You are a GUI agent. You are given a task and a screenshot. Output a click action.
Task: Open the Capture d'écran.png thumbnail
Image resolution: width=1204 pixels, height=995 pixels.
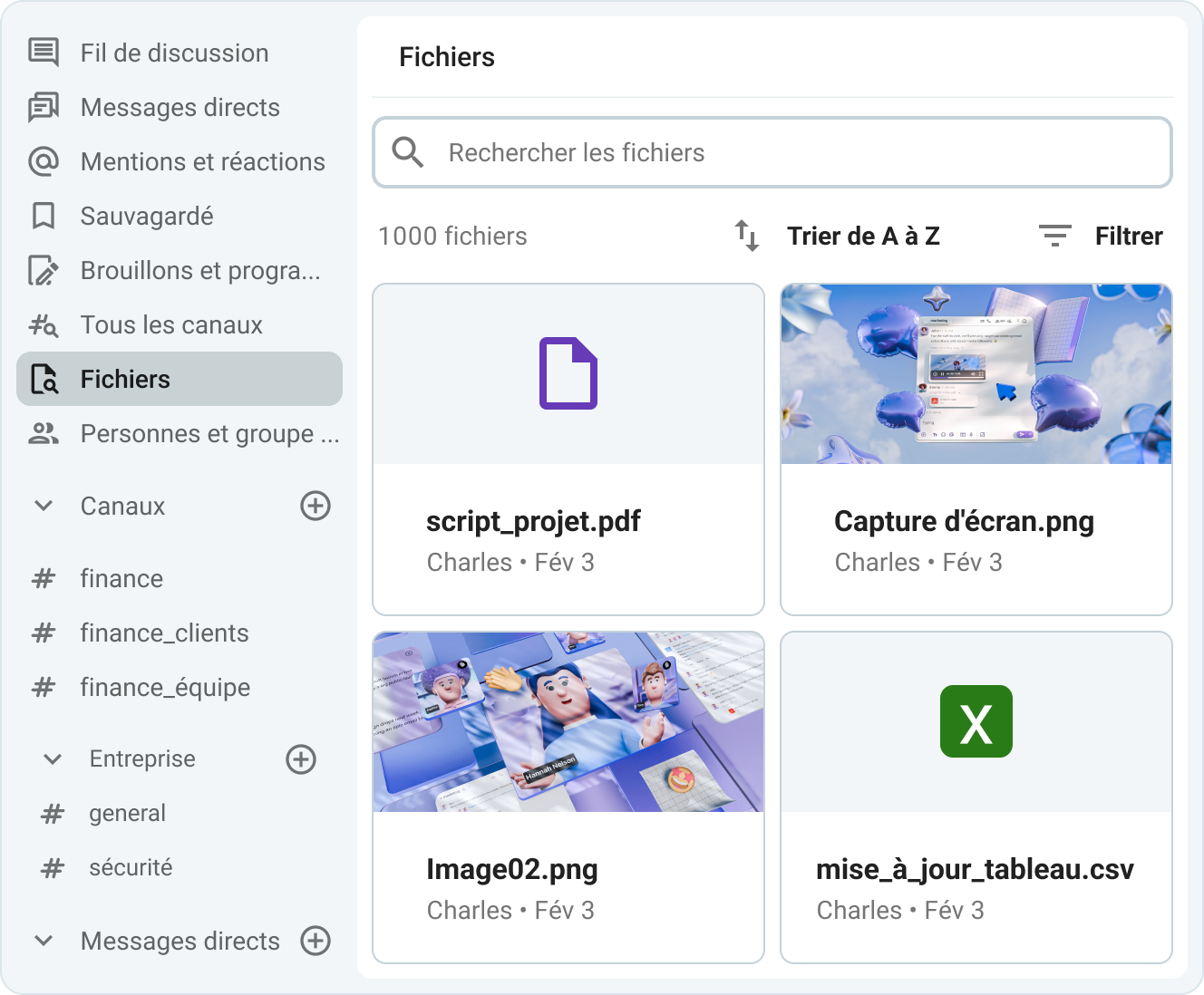point(976,373)
